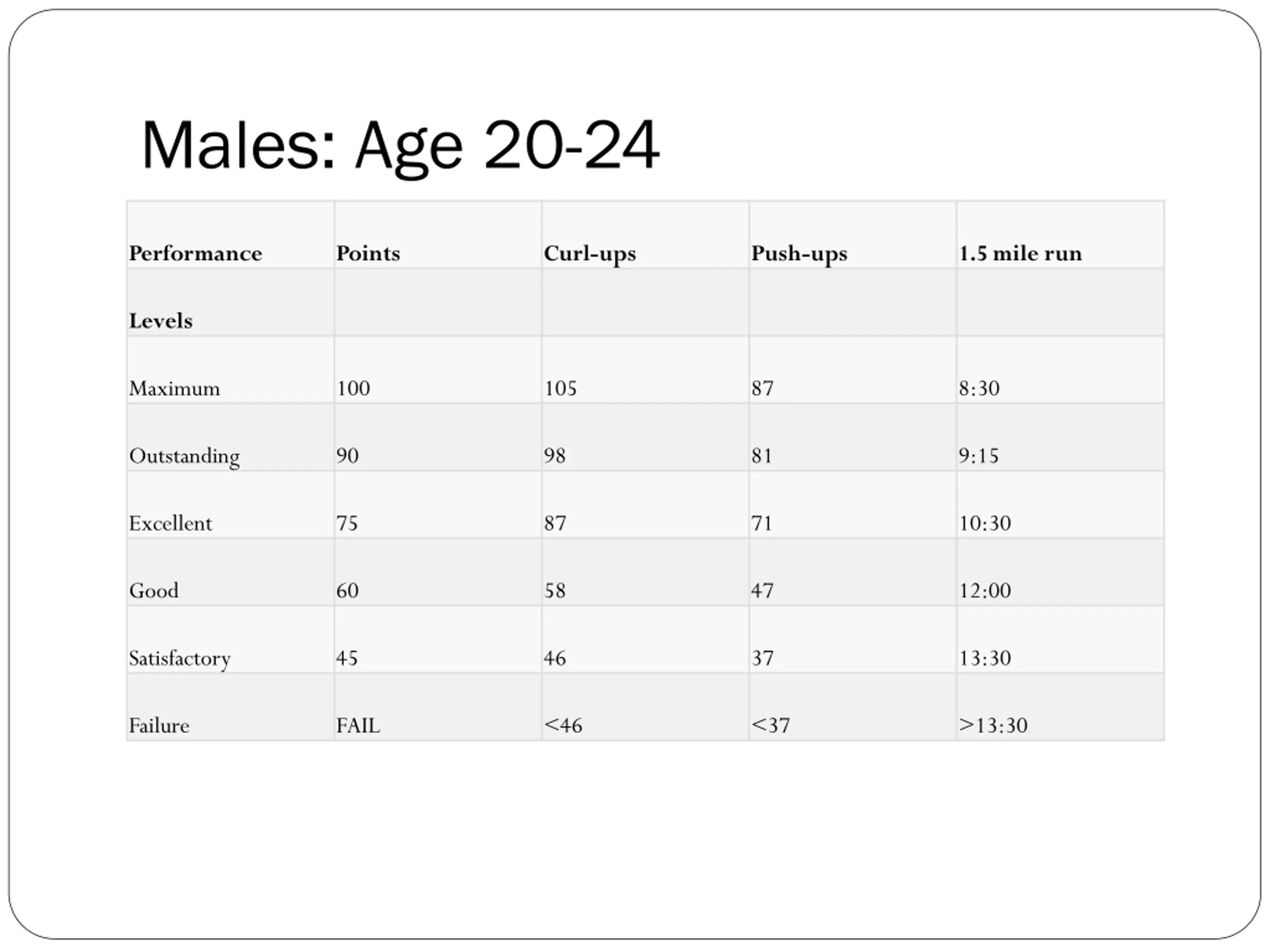Select the Performance column header
Viewport: 1270px width, 952px height.
pyautogui.click(x=195, y=253)
